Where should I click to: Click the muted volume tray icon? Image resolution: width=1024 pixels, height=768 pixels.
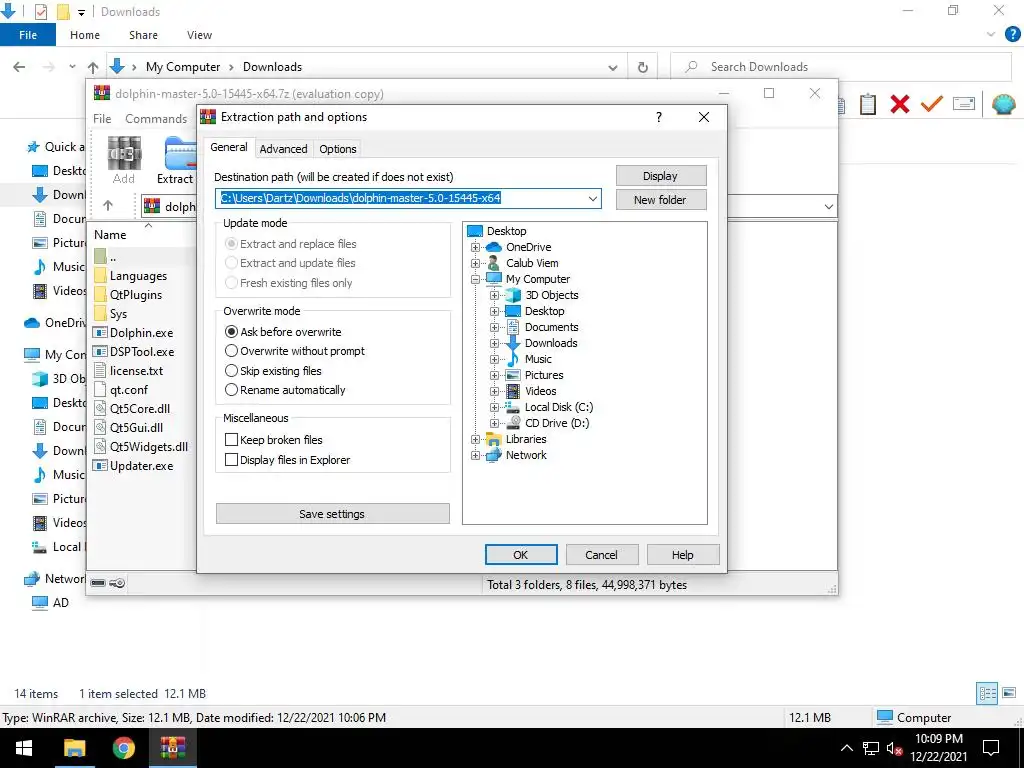(894, 748)
